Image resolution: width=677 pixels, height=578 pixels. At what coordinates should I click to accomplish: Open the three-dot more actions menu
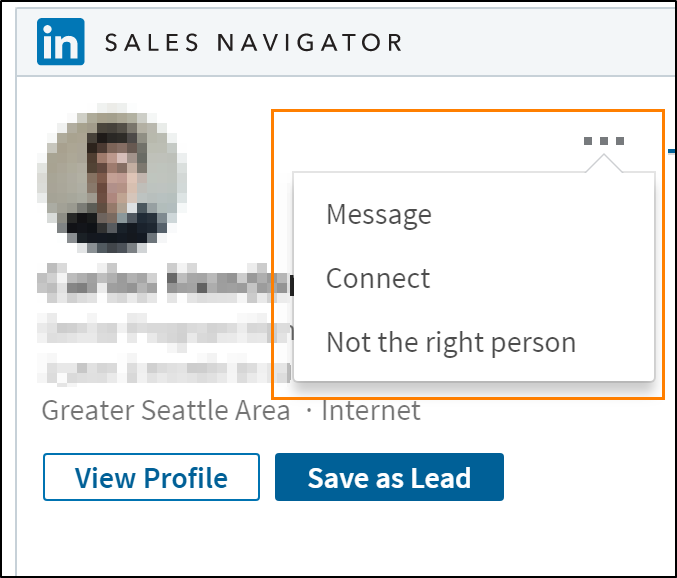click(x=604, y=141)
